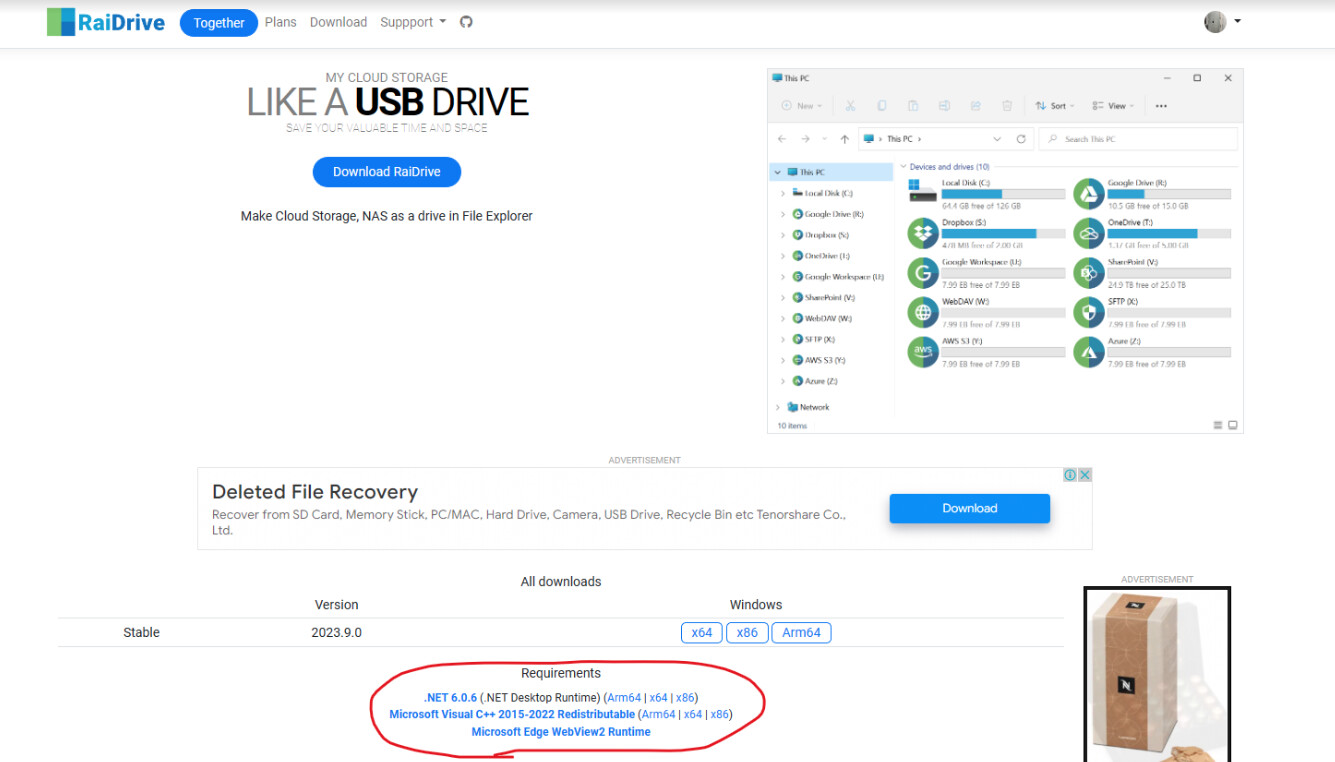Click the ad's blue Download button
Image resolution: width=1335 pixels, height=762 pixels.
[x=970, y=508]
